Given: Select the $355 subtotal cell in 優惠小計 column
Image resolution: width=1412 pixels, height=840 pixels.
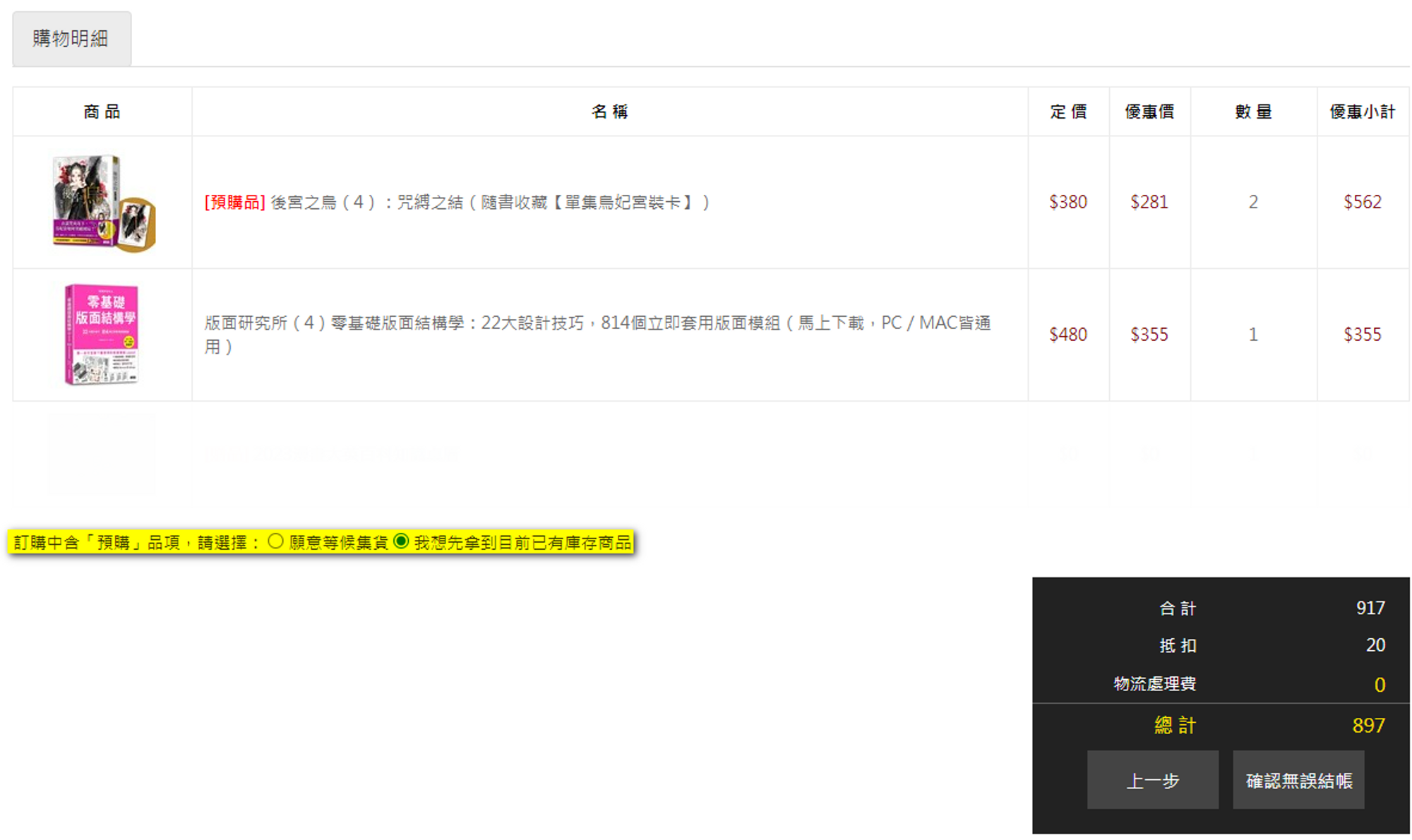Looking at the screenshot, I should [x=1363, y=335].
